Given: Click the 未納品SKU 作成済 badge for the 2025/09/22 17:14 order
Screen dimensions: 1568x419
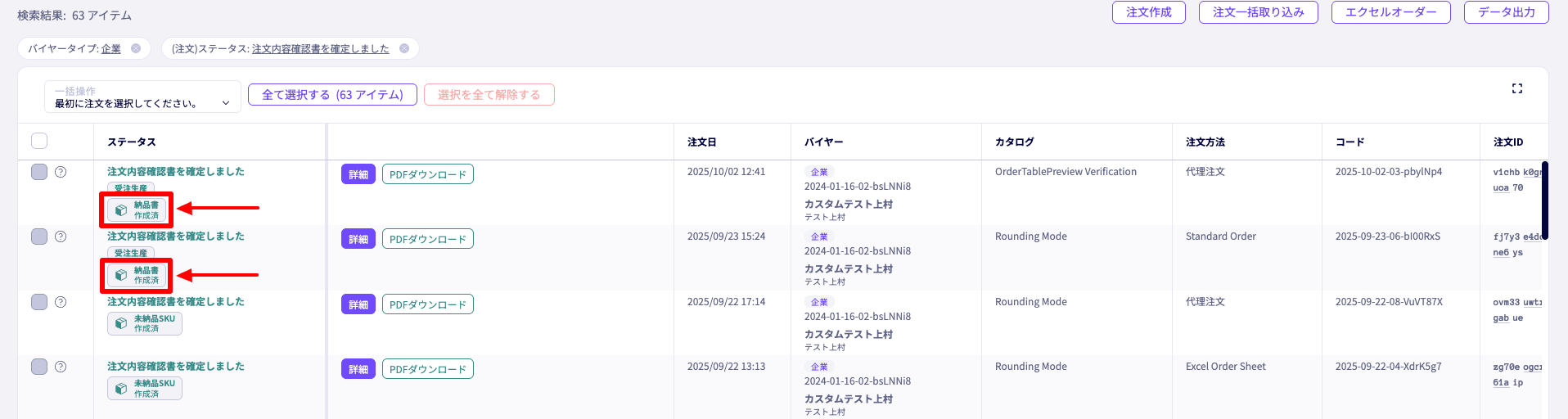Looking at the screenshot, I should (x=145, y=323).
